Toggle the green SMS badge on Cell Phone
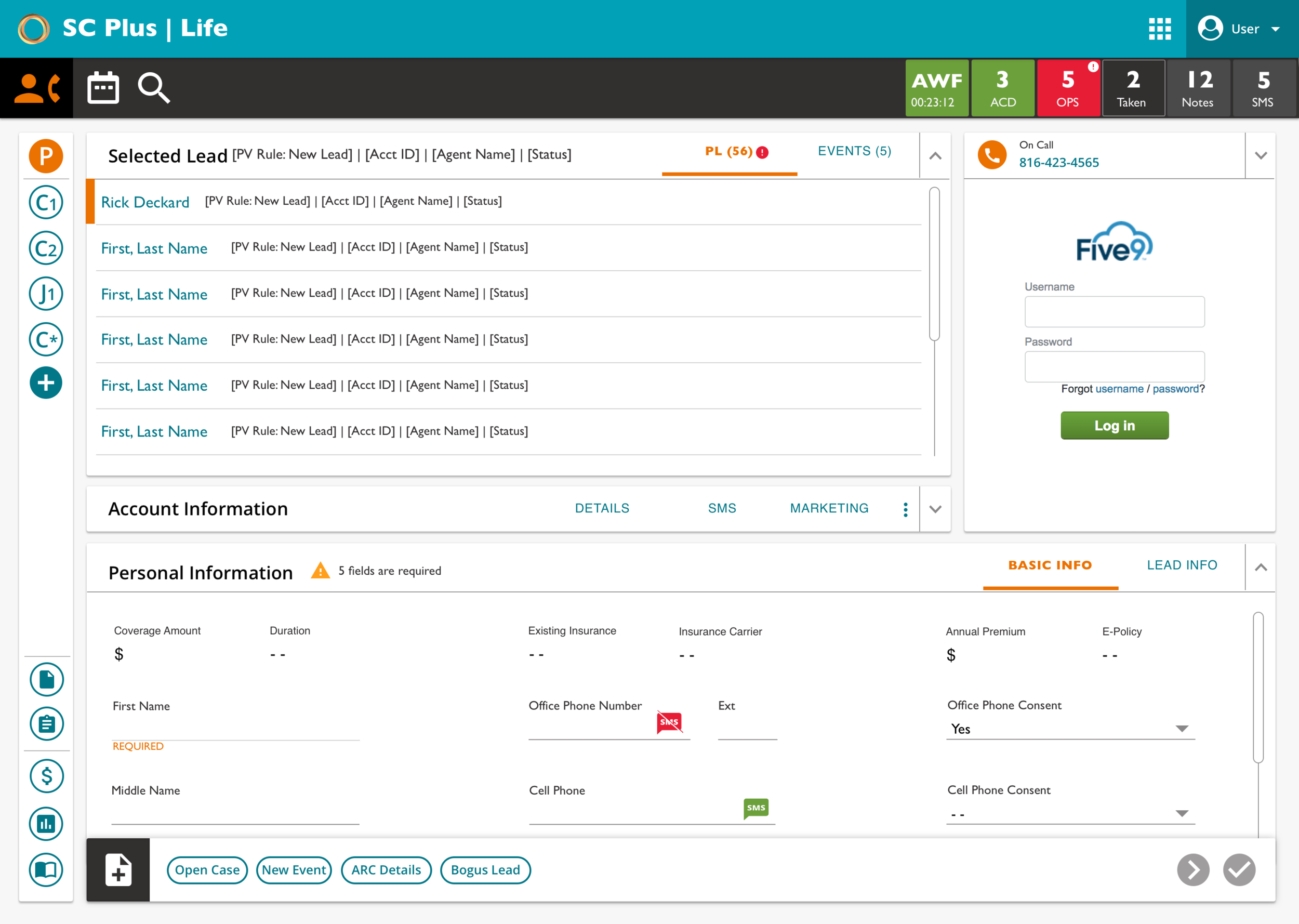 [x=756, y=808]
